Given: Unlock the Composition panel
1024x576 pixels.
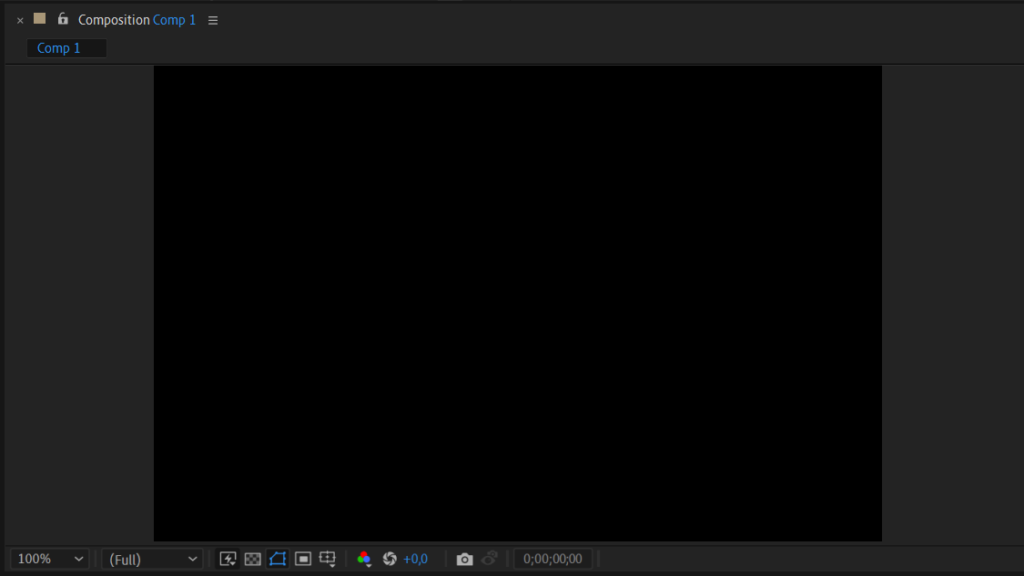Looking at the screenshot, I should point(62,19).
